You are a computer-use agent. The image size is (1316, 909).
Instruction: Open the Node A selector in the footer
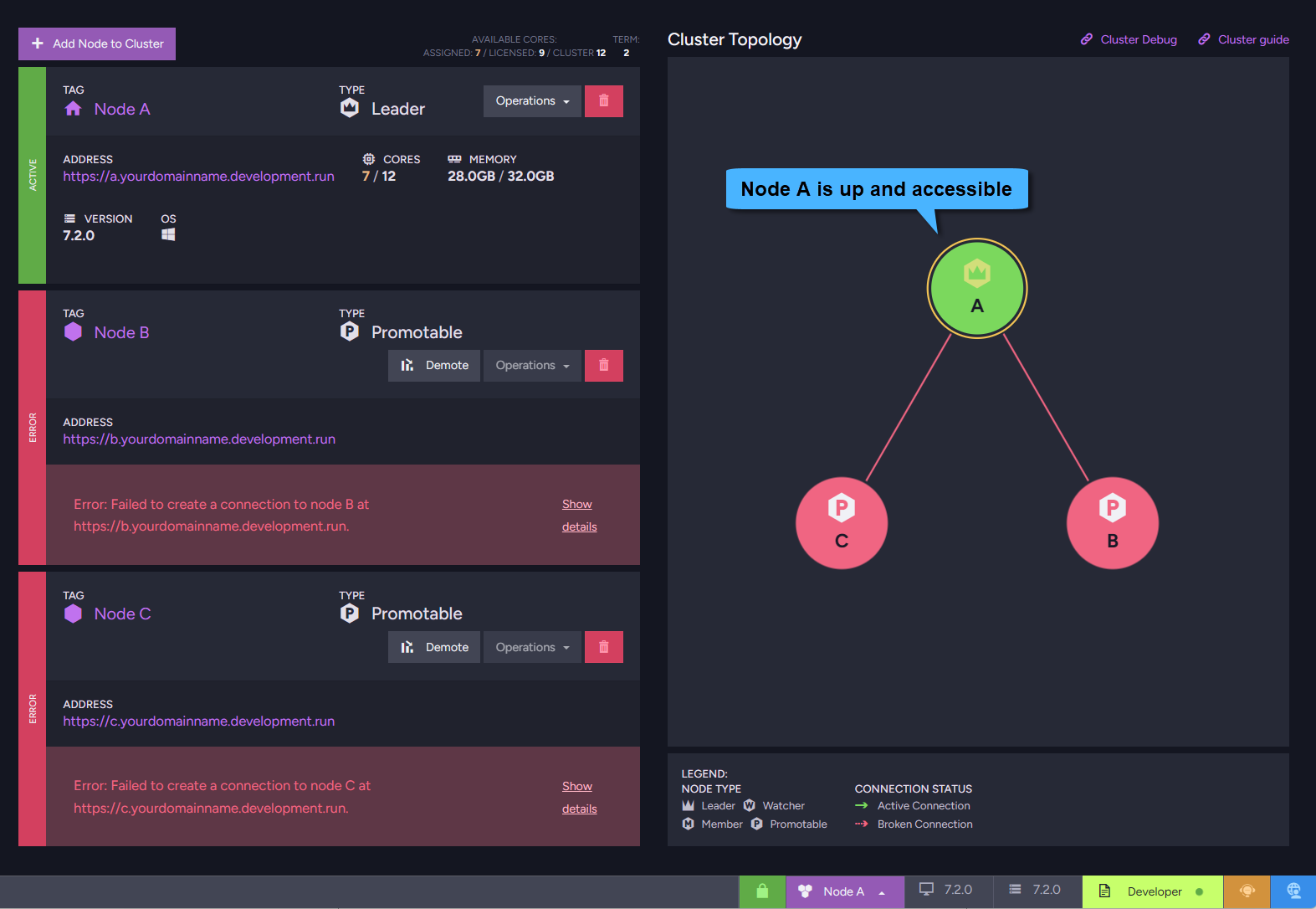[844, 891]
